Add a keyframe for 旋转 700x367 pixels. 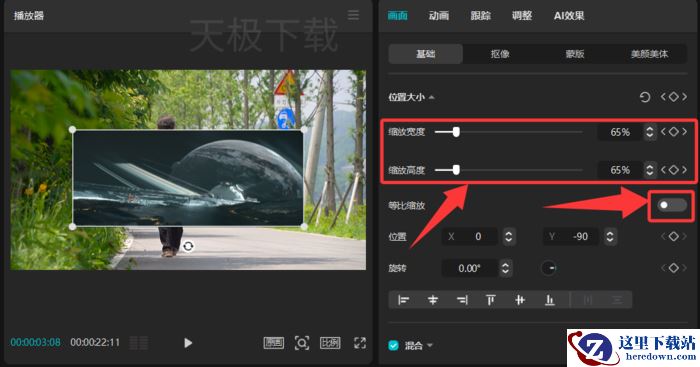tap(674, 268)
